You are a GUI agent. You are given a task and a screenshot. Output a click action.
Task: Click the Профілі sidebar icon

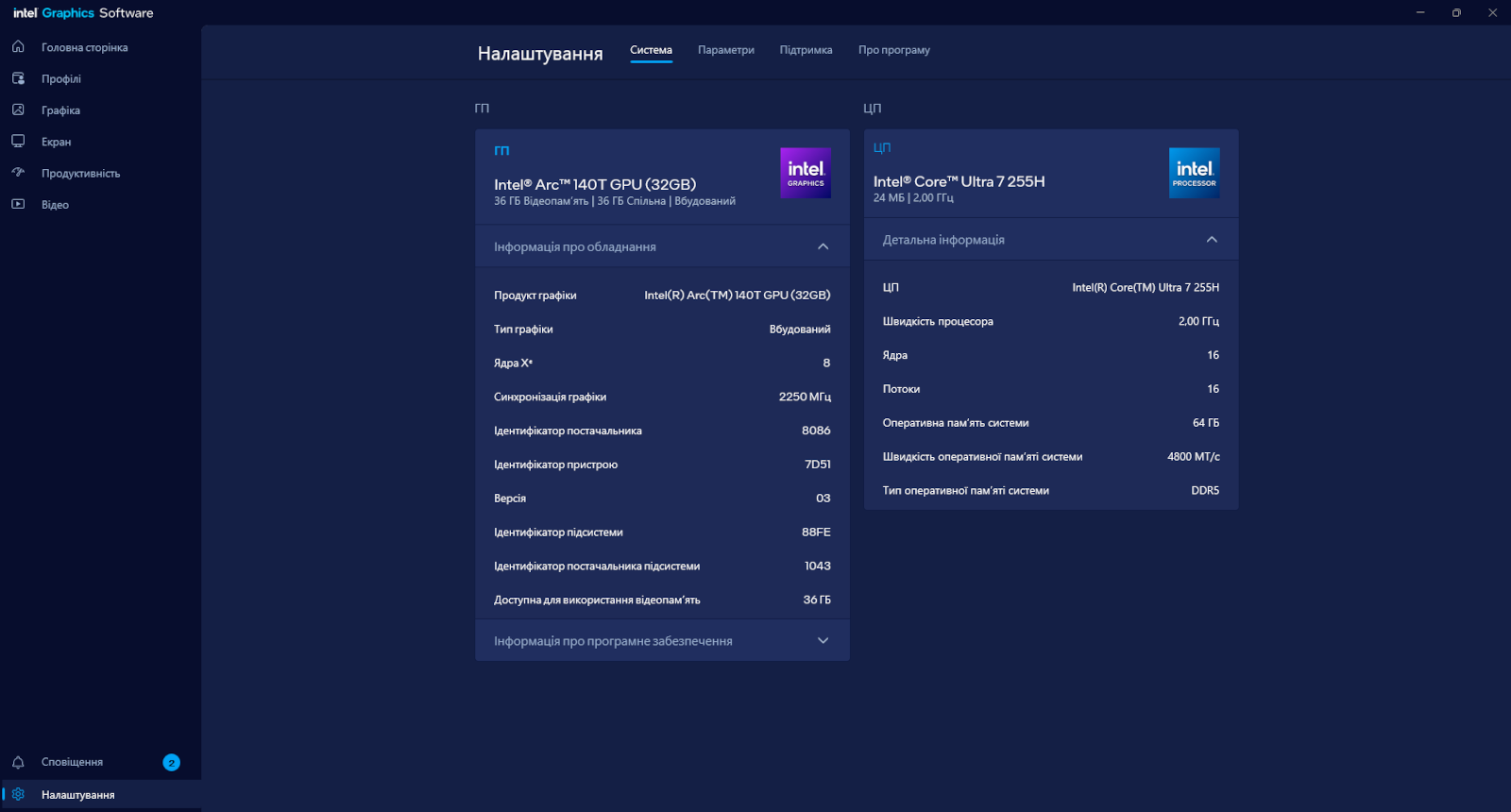click(x=18, y=78)
